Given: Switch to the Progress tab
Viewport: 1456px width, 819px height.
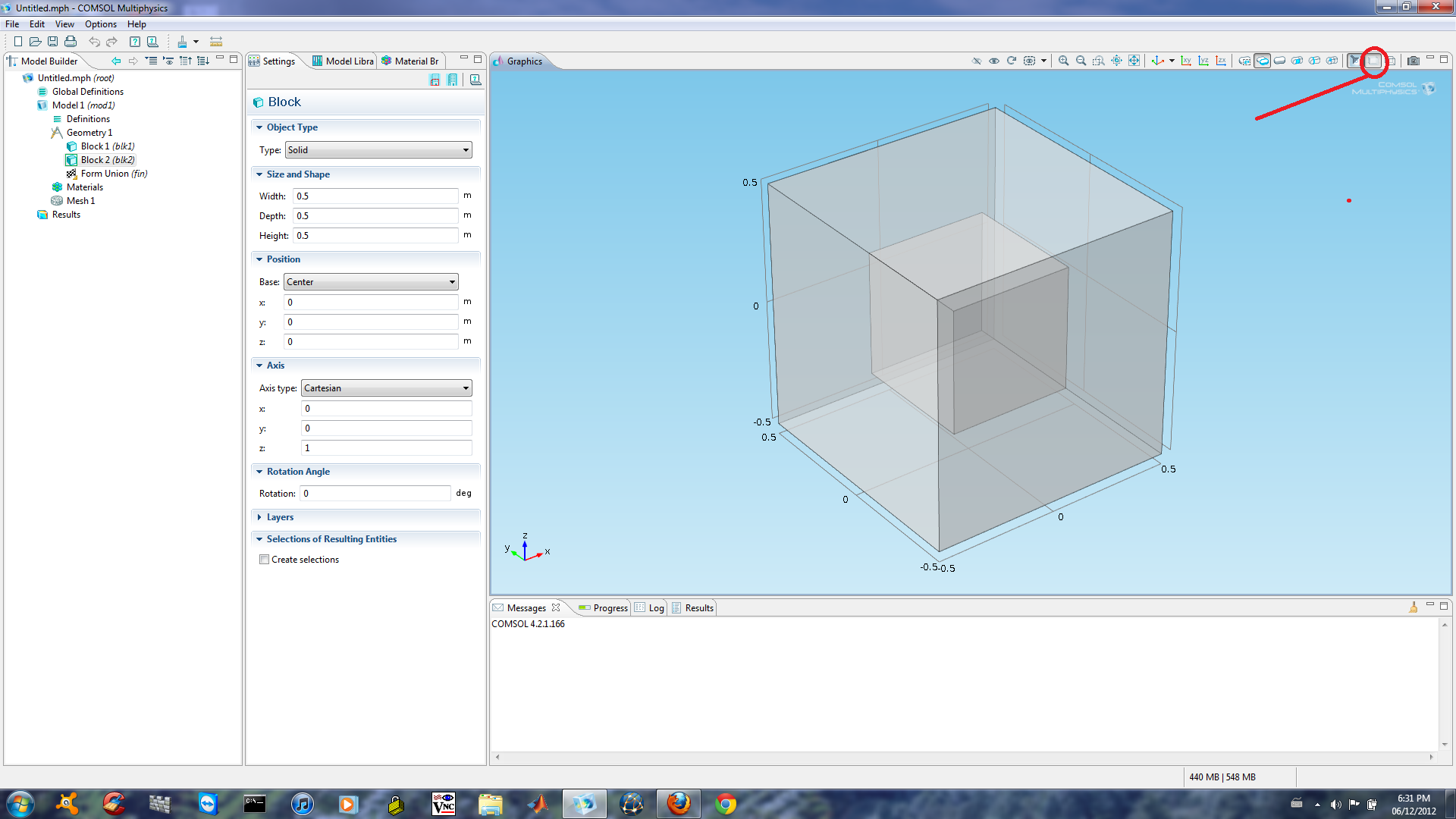Looking at the screenshot, I should 603,608.
